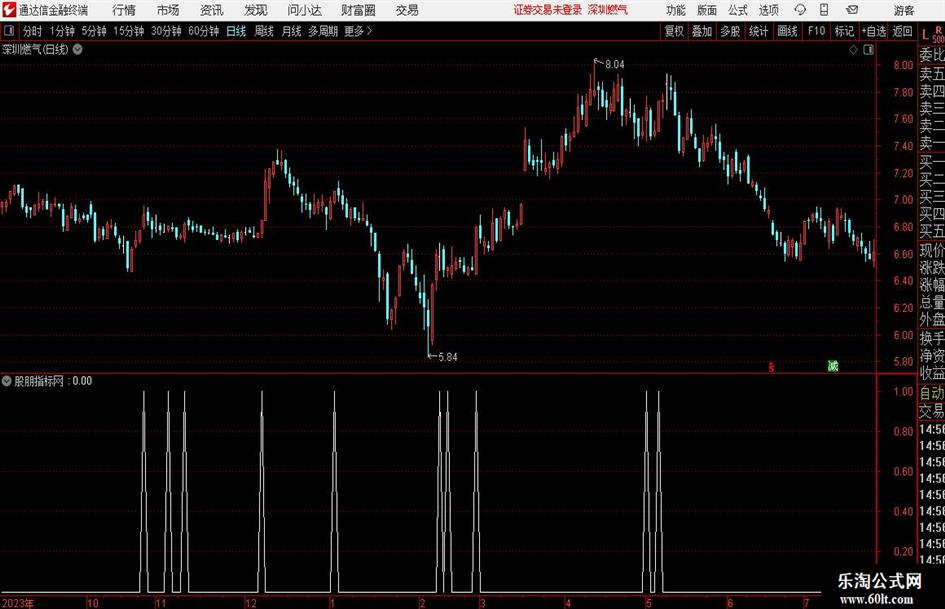The image size is (945, 609).
Task: Click the 游客 guest account label
Action: coord(904,10)
